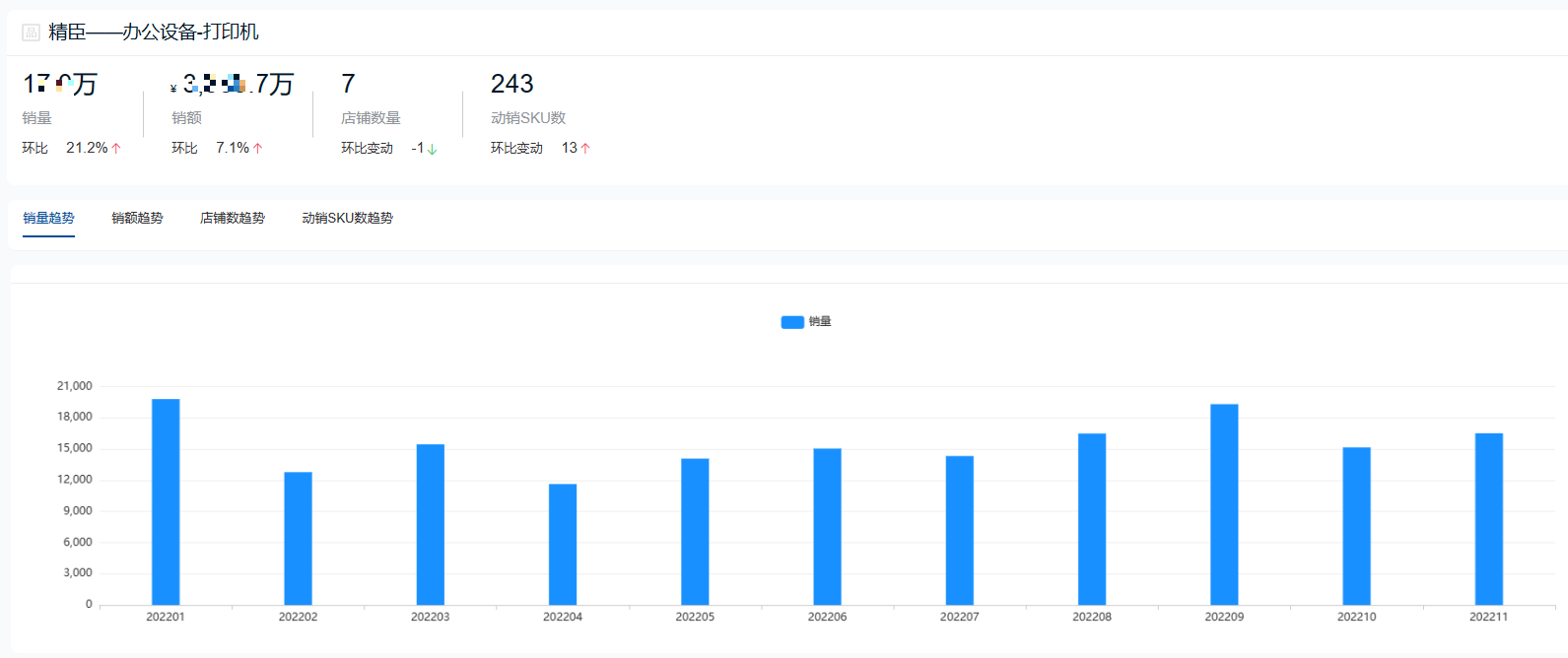The height and width of the screenshot is (658, 1568).
Task: Click the 202211 bar in chart
Action: point(1488,519)
